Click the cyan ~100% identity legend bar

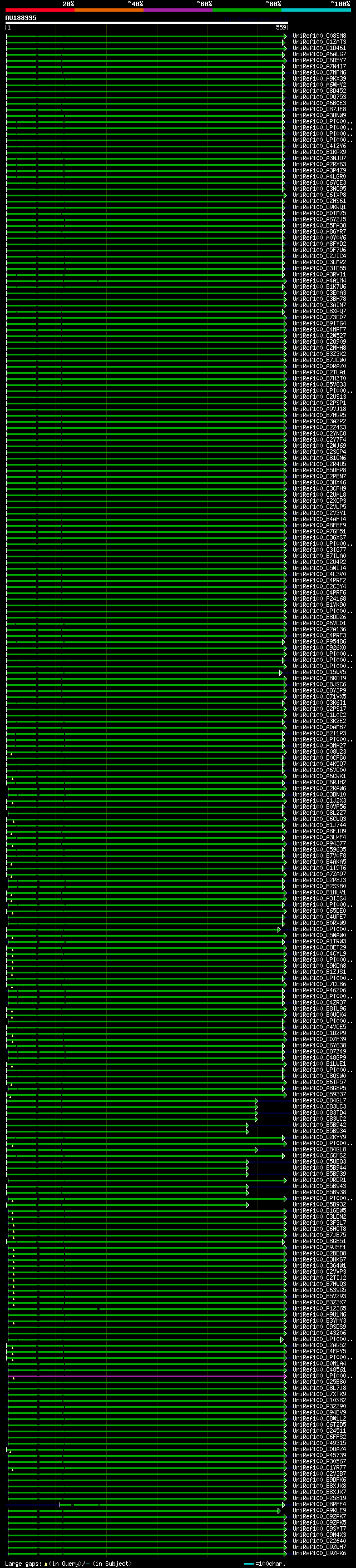pyautogui.click(x=316, y=11)
